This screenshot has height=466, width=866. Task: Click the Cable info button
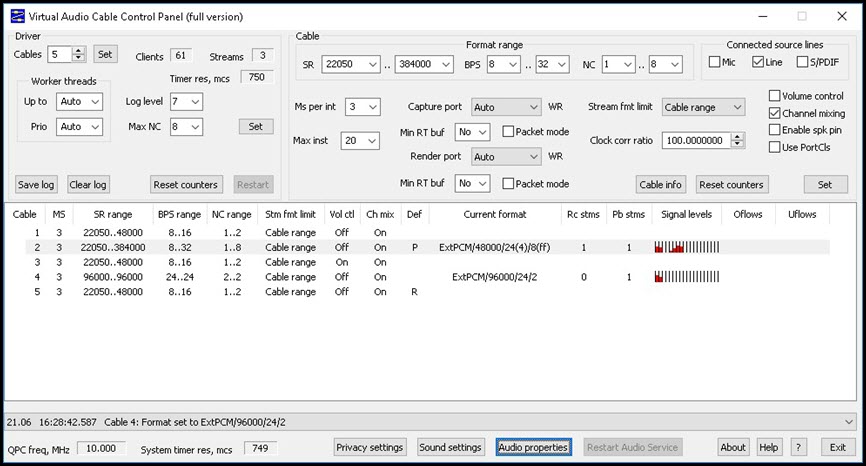pyautogui.click(x=661, y=184)
